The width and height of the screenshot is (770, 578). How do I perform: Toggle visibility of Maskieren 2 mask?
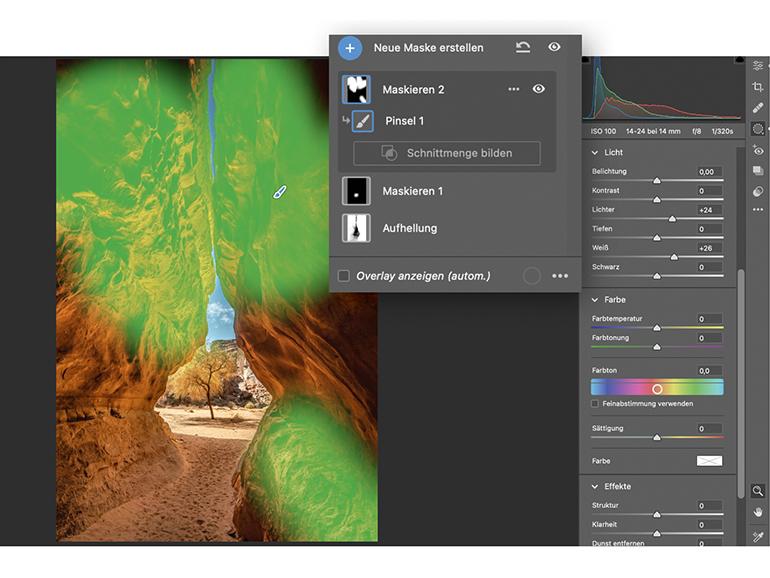tap(539, 89)
